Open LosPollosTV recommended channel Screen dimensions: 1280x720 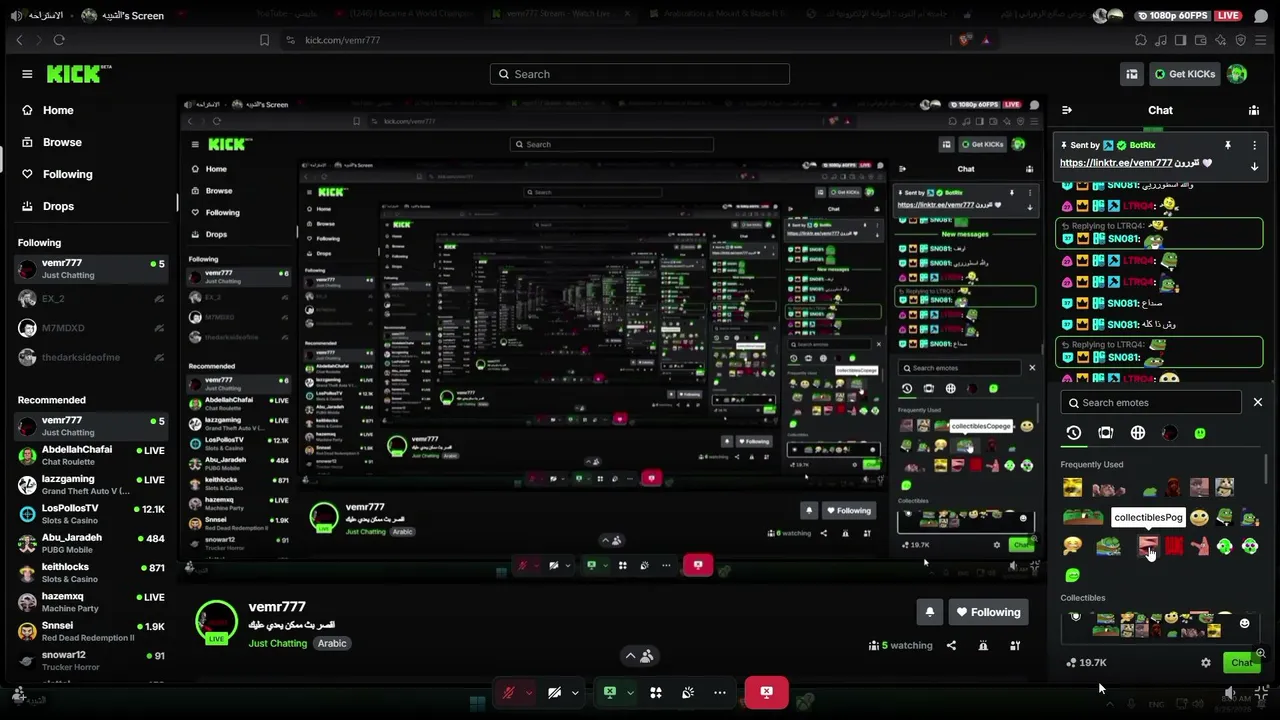coord(90,514)
